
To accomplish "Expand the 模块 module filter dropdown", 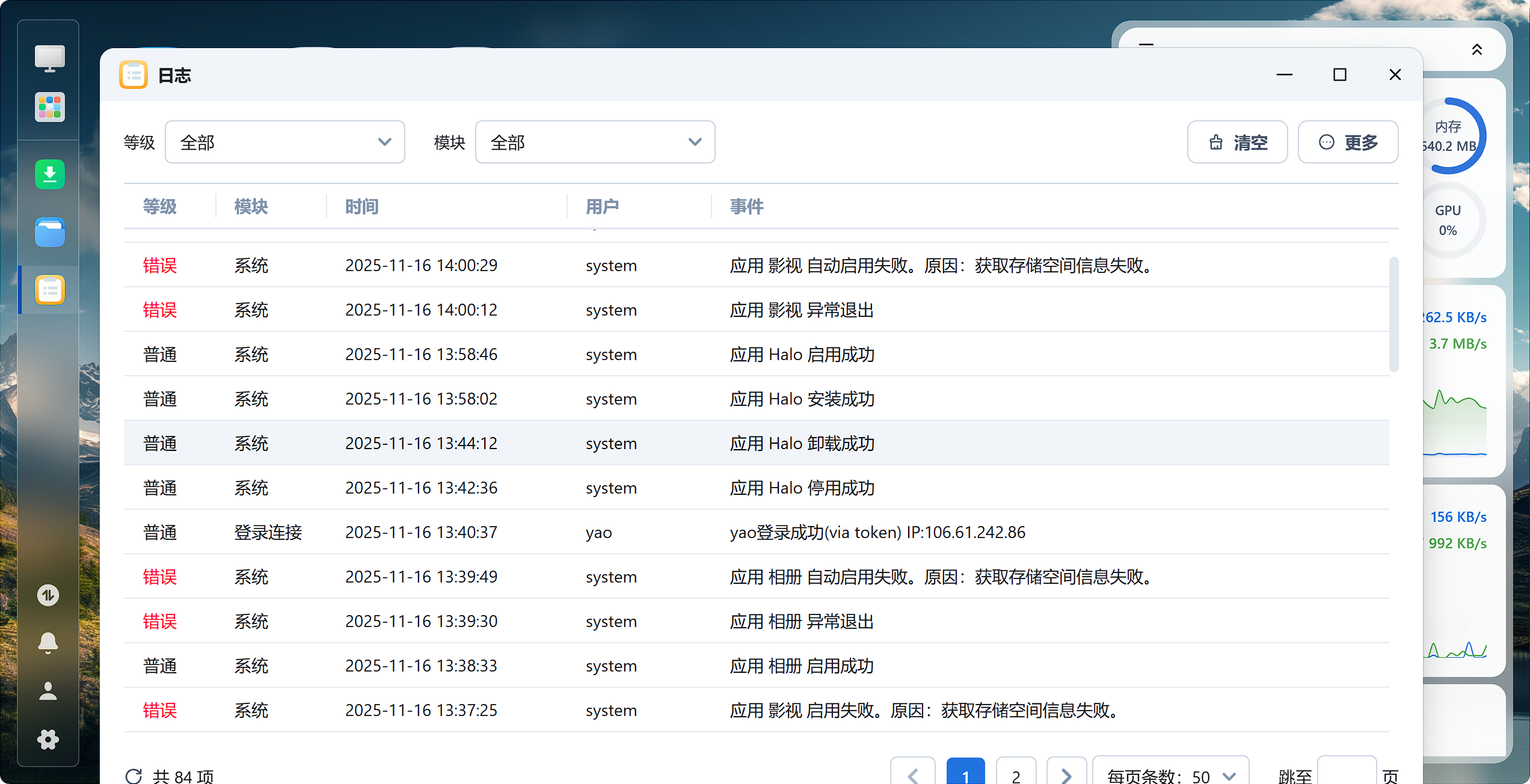I will pos(595,142).
